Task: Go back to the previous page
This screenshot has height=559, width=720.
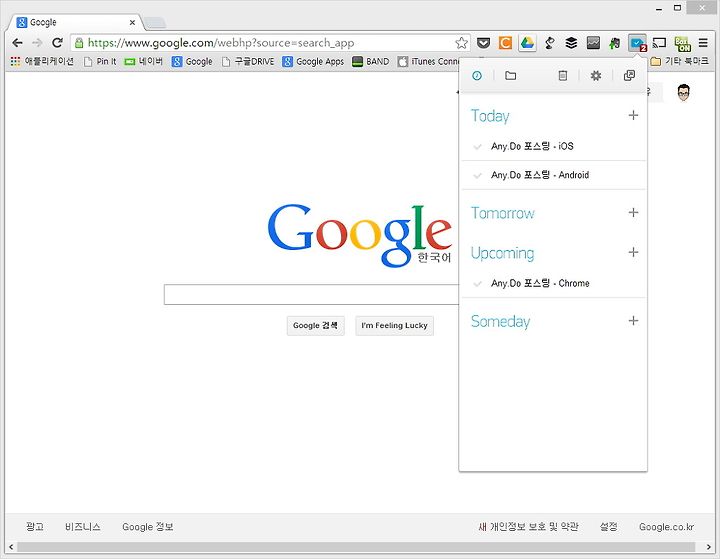Action: click(x=17, y=43)
